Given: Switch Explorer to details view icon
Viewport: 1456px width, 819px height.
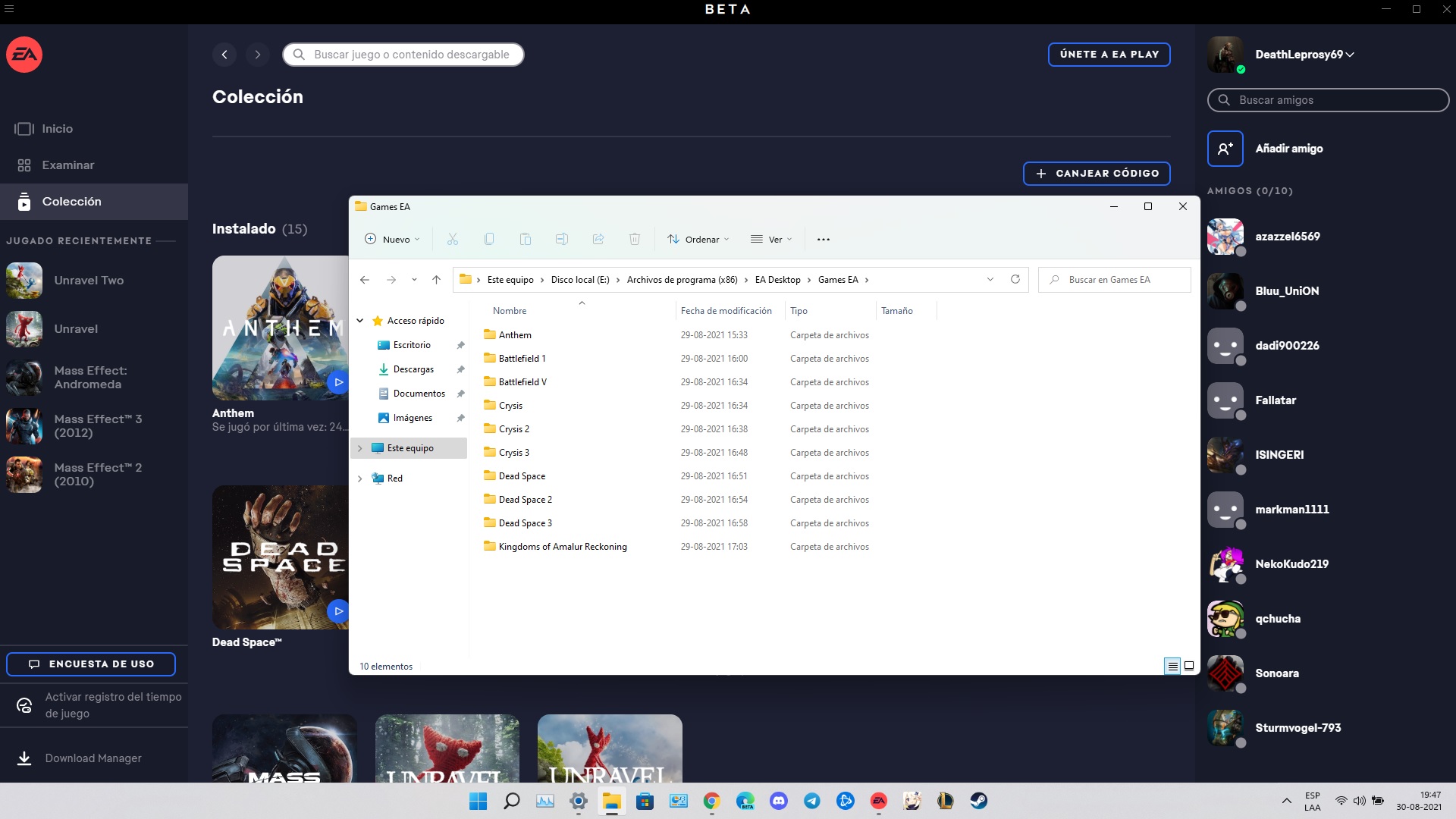Looking at the screenshot, I should [x=1172, y=666].
